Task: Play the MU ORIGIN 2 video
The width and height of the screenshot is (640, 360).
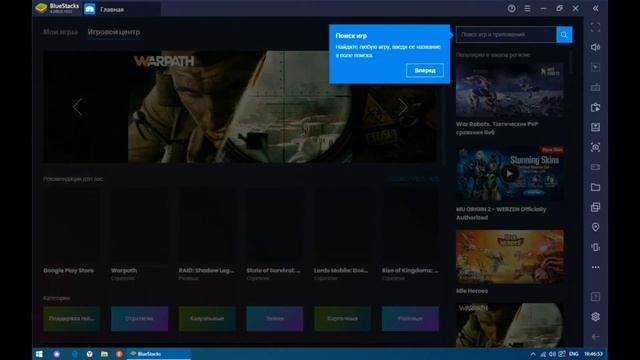Action: coord(509,174)
